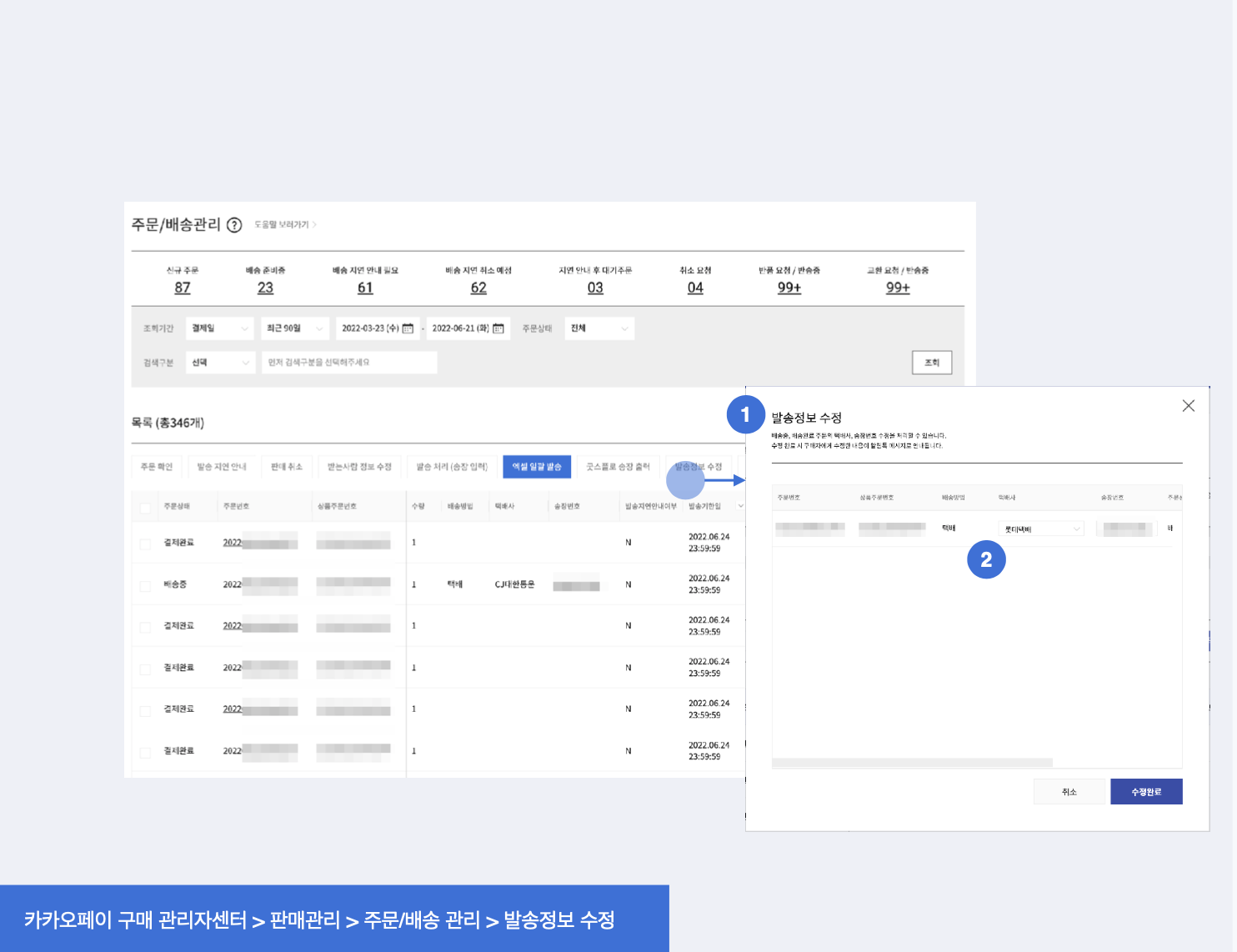Click the blue 엑셀 일괄 발송 button
The image size is (1237, 952).
(537, 467)
